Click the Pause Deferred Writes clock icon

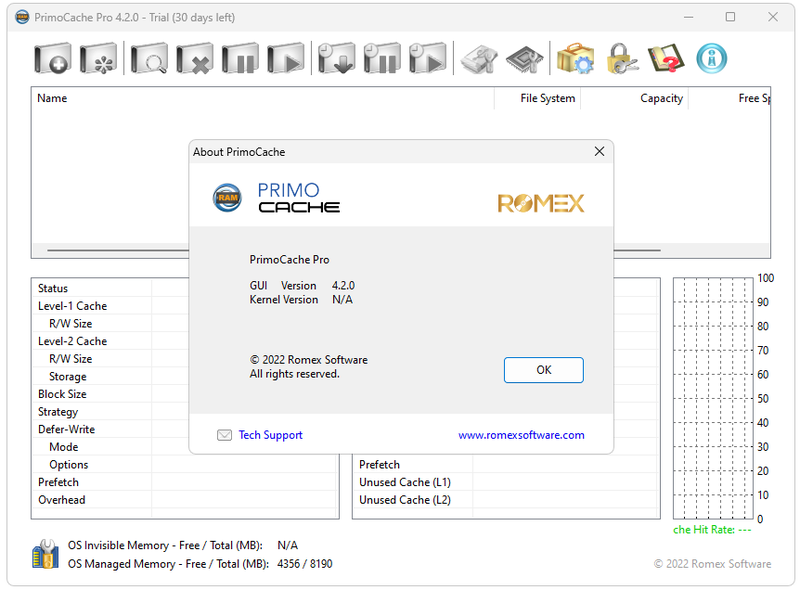coord(382,58)
